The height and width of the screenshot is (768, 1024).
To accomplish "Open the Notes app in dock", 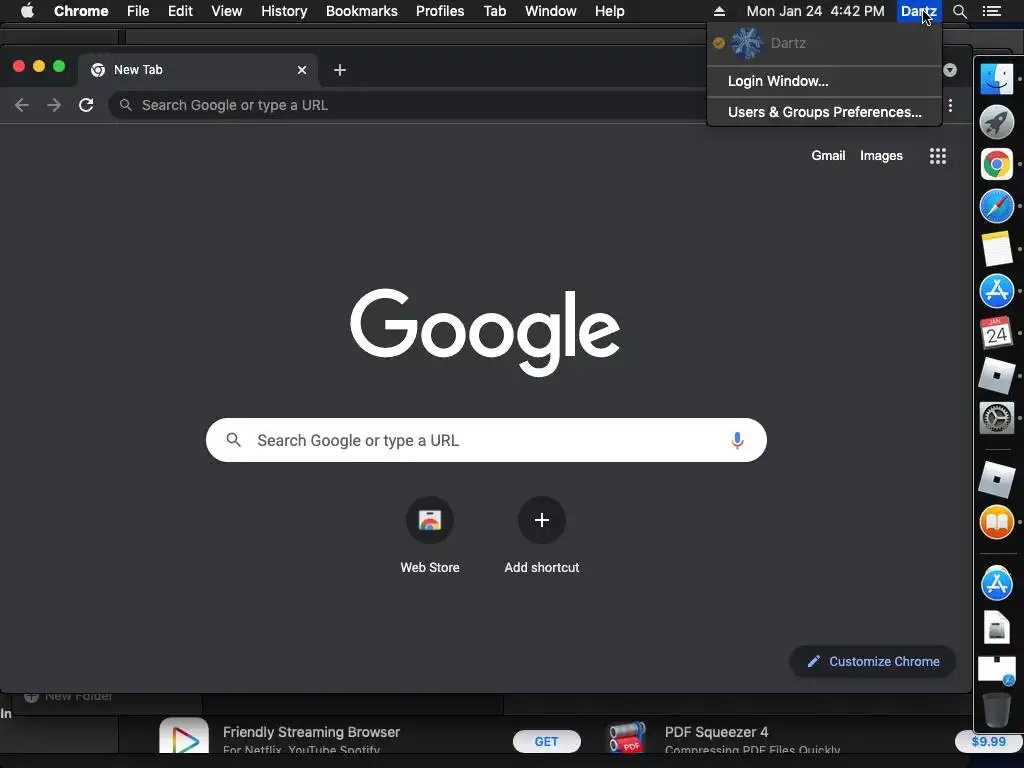I will [997, 249].
